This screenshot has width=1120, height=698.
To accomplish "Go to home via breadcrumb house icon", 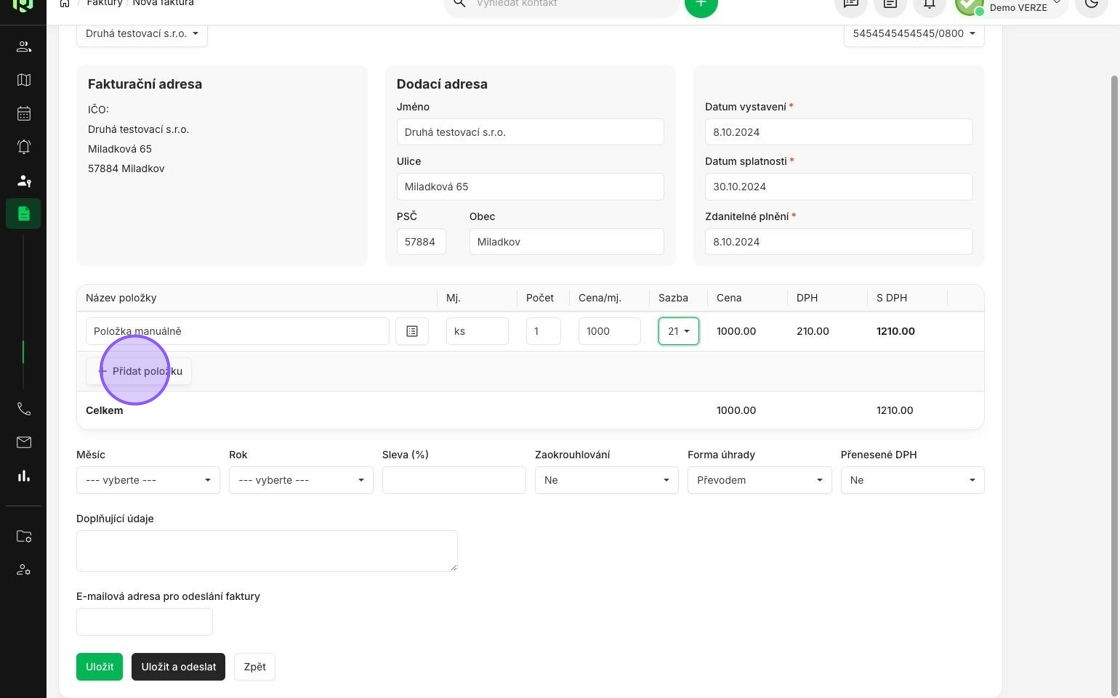I will point(64,4).
